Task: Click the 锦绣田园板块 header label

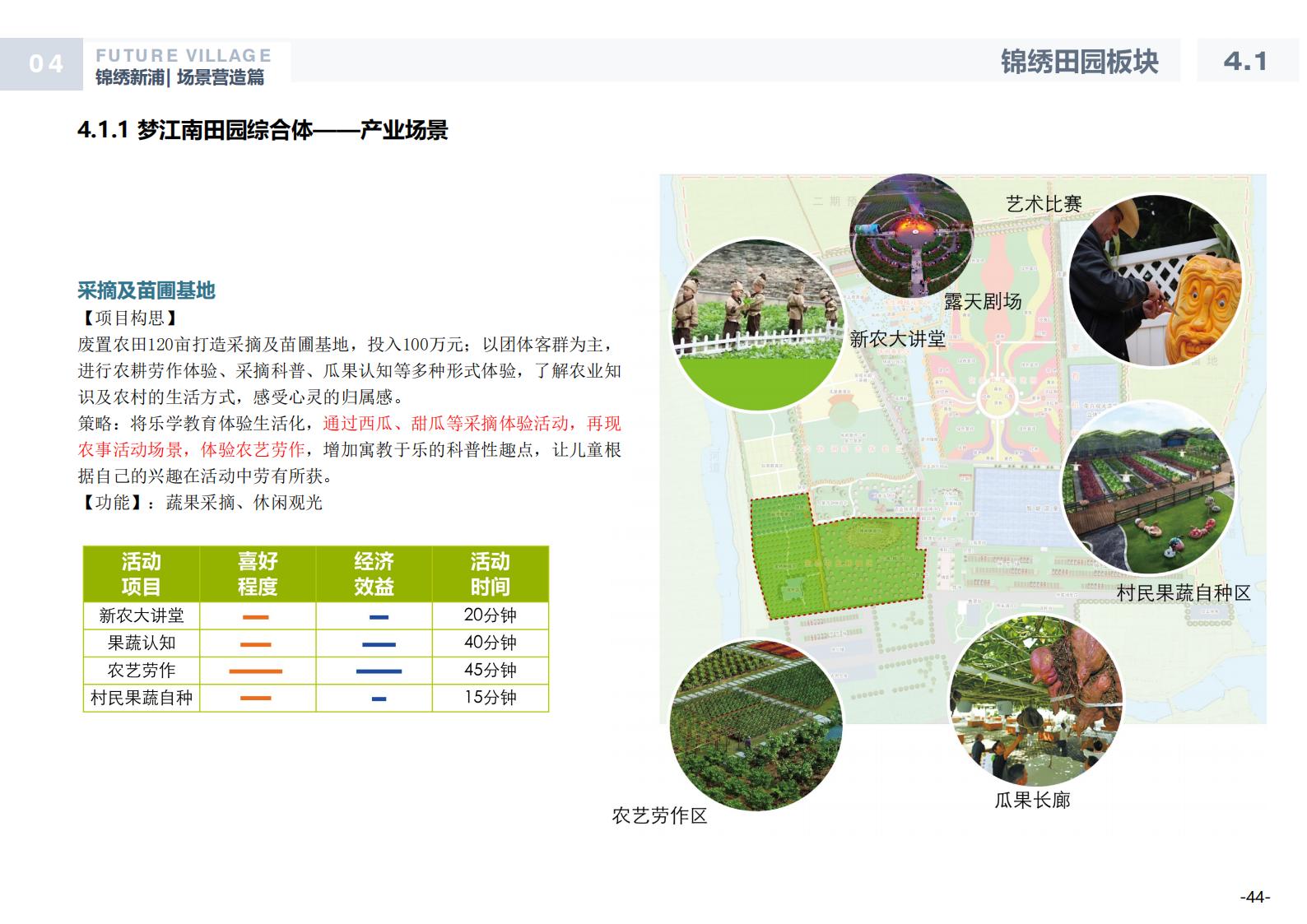Action: click(1080, 62)
